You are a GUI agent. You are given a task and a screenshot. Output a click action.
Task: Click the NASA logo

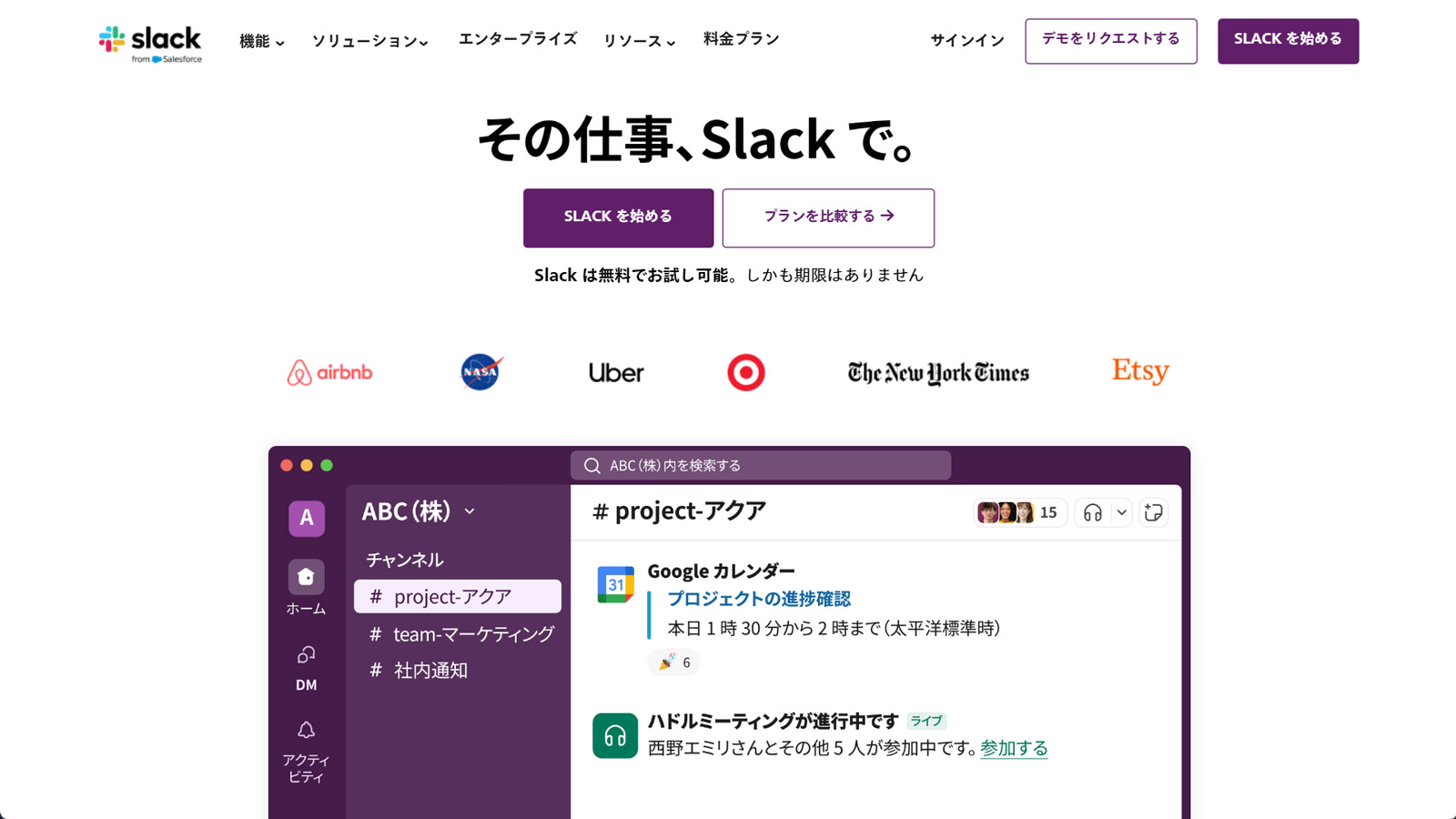coord(480,372)
